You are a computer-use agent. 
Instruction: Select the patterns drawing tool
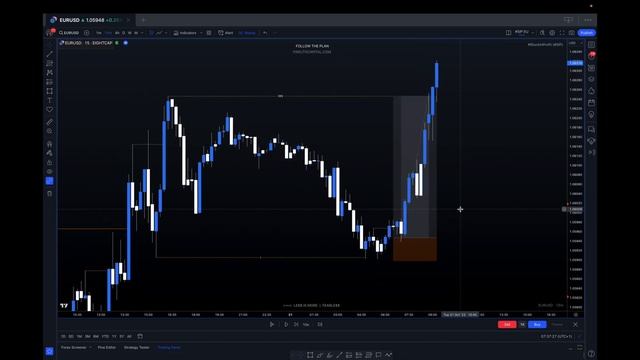click(x=49, y=72)
